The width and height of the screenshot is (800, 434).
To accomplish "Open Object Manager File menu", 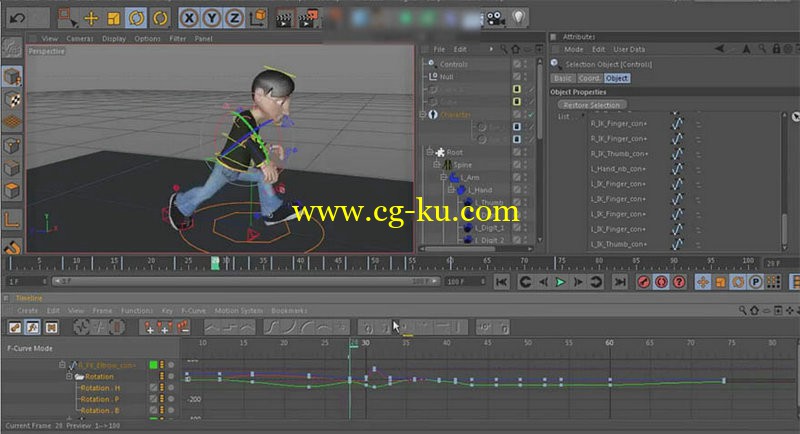I will click(439, 49).
